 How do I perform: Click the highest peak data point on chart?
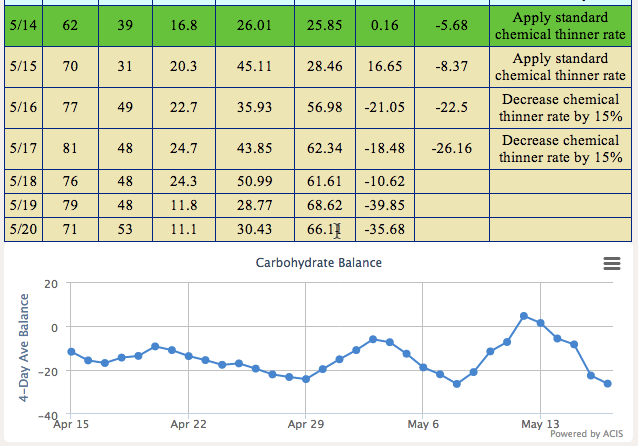(x=524, y=316)
